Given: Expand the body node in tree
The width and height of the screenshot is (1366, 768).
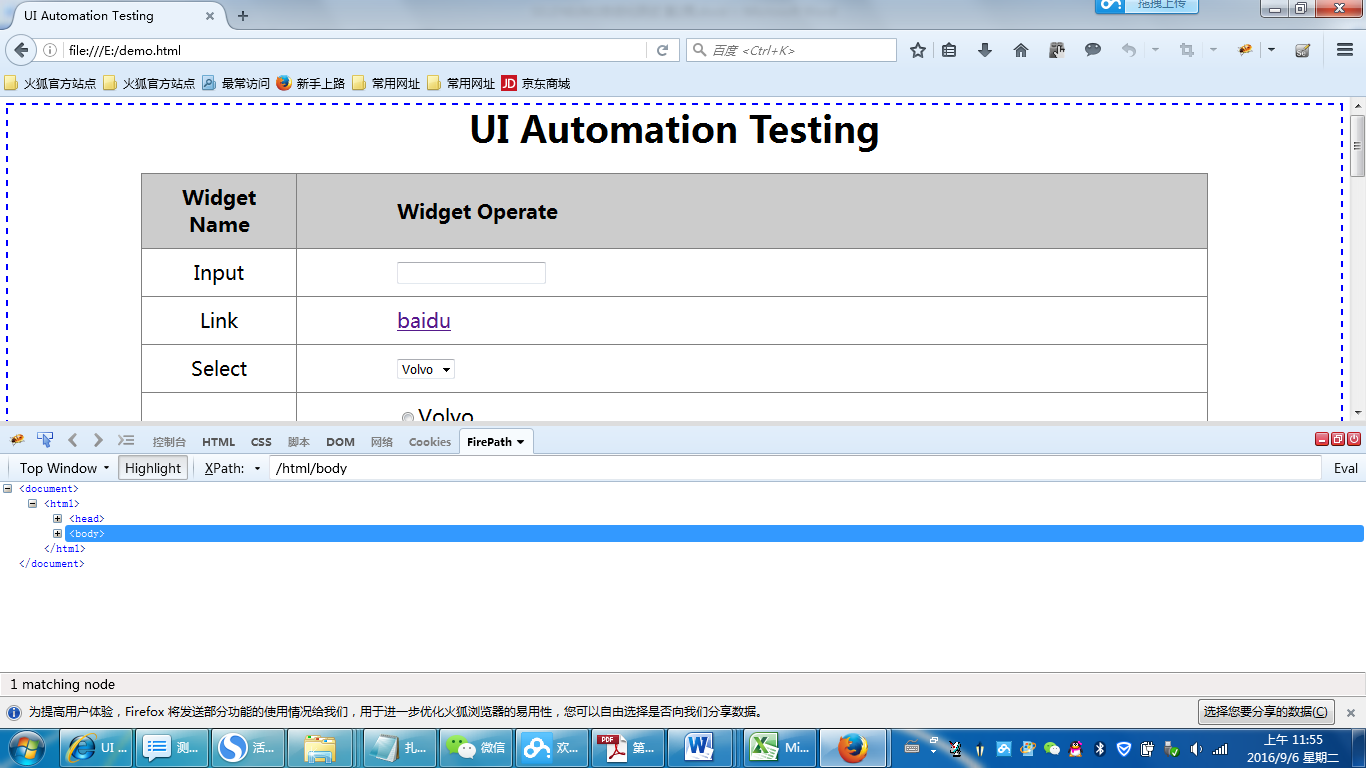Looking at the screenshot, I should 58,534.
